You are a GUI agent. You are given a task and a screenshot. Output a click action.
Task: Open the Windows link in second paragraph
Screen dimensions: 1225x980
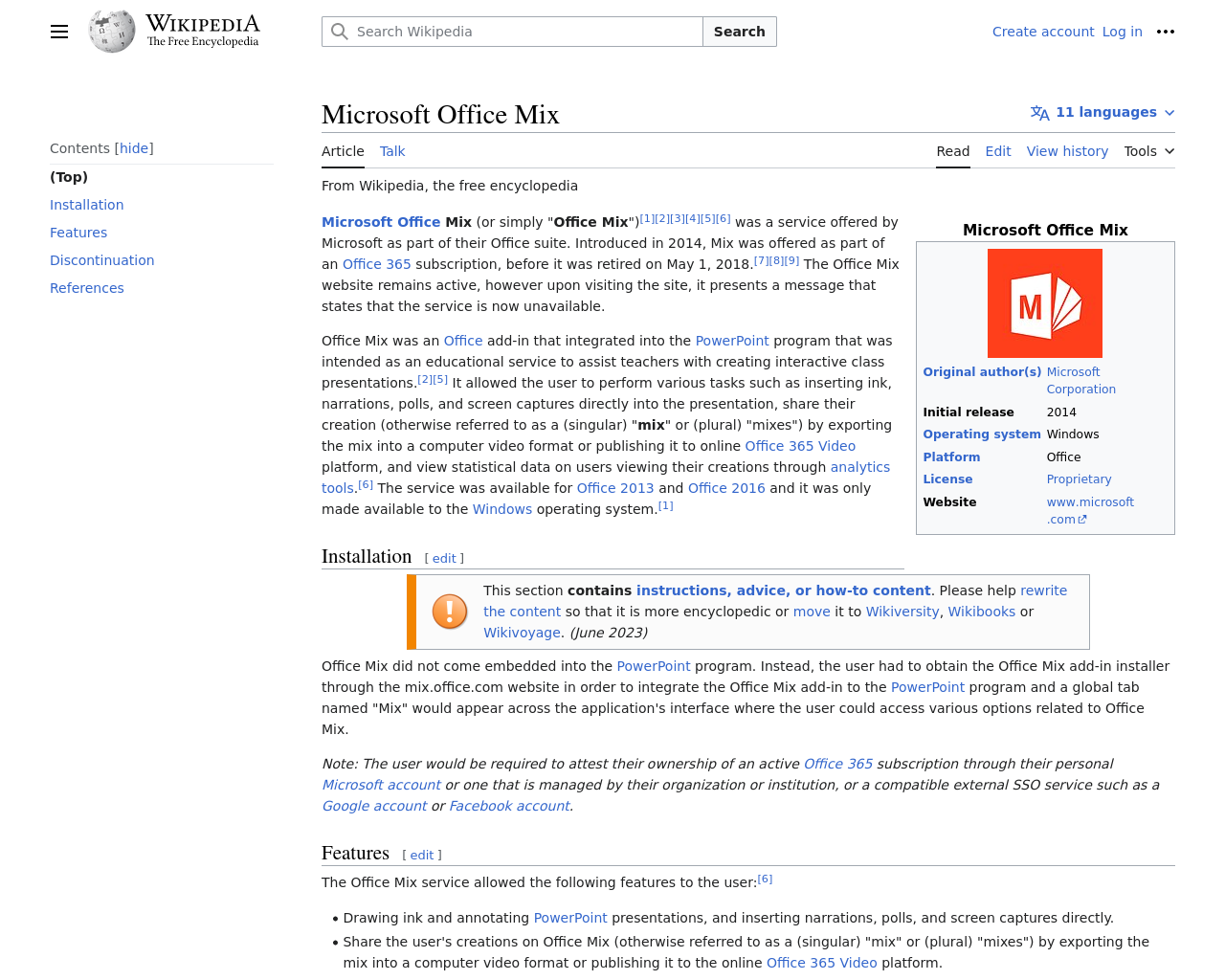pyautogui.click(x=501, y=509)
